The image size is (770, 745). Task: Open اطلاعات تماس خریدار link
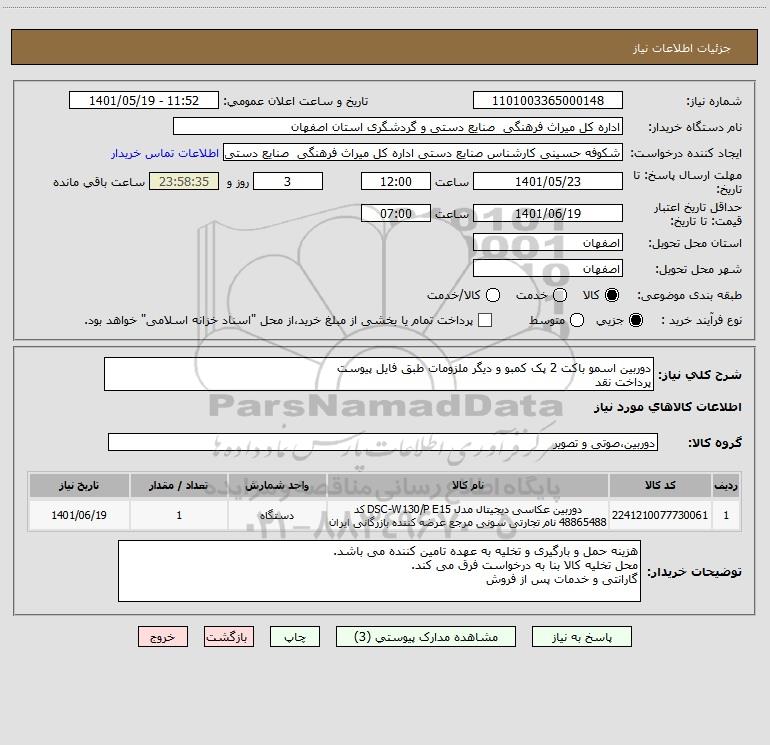(x=165, y=153)
